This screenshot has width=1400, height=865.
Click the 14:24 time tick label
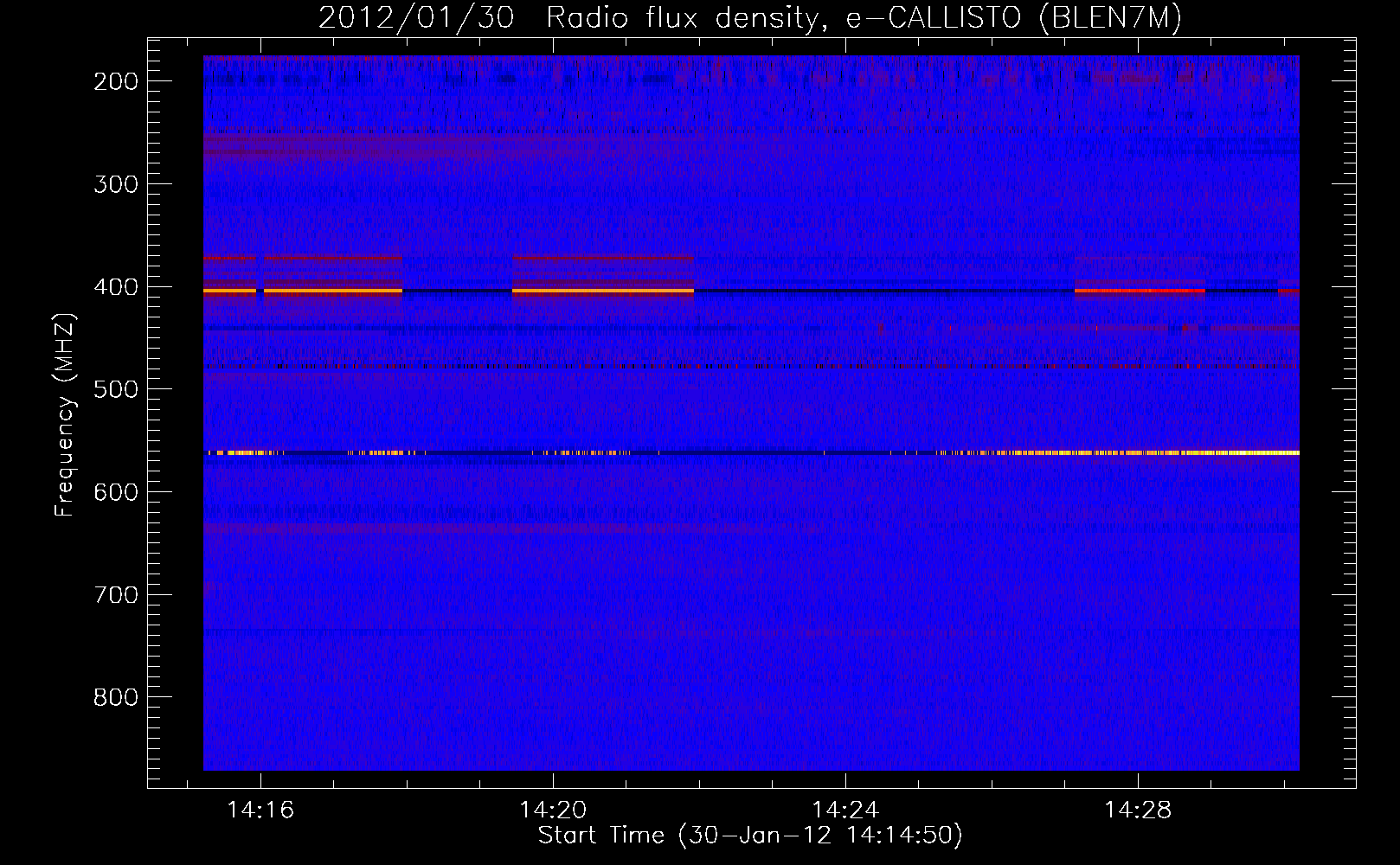point(845,811)
